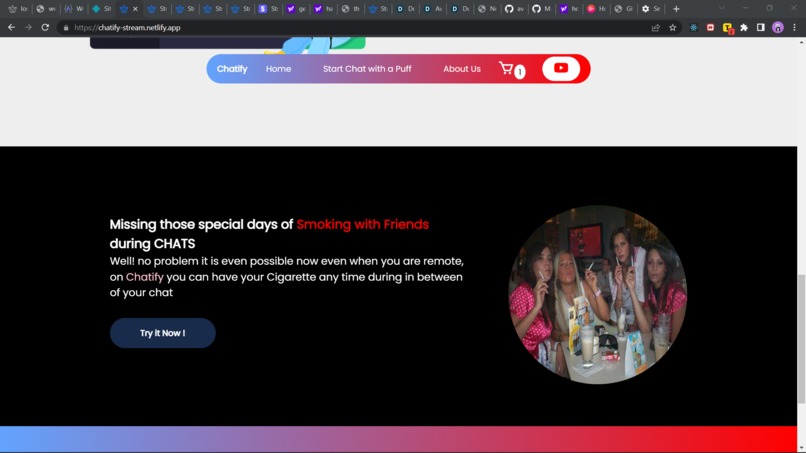Open the Extensions puzzle menu

coord(744,28)
